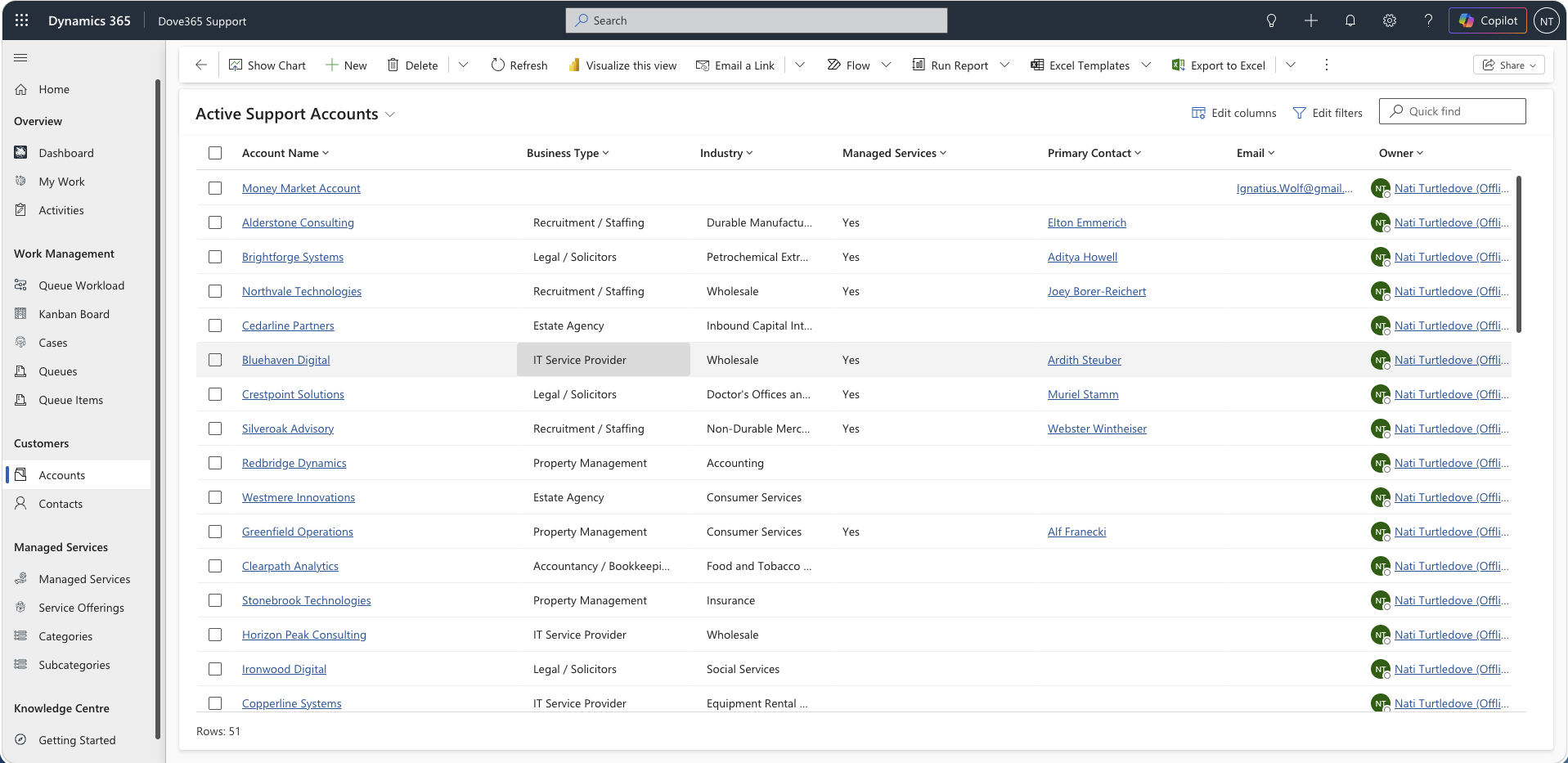
Task: Open the Silveroak Advisory account link
Action: 288,429
